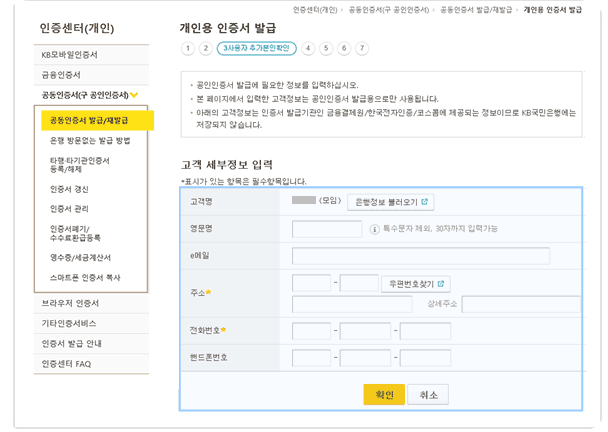Click step 4 circle
The image size is (608, 432).
point(308,48)
